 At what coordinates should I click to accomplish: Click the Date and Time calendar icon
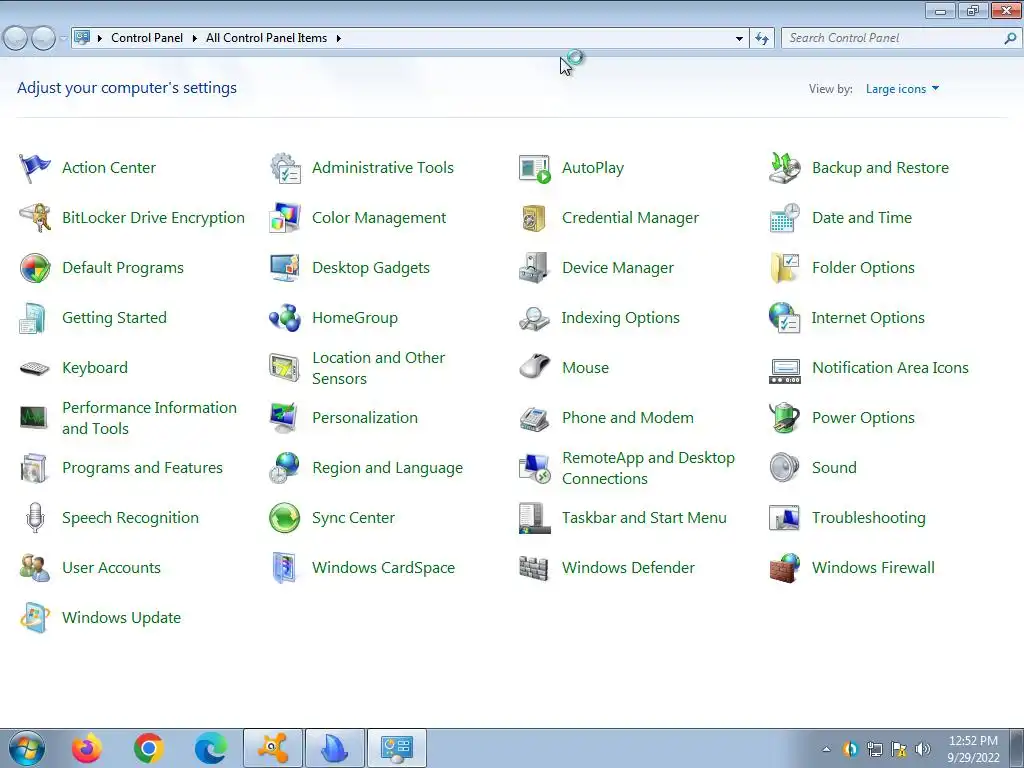(x=784, y=218)
